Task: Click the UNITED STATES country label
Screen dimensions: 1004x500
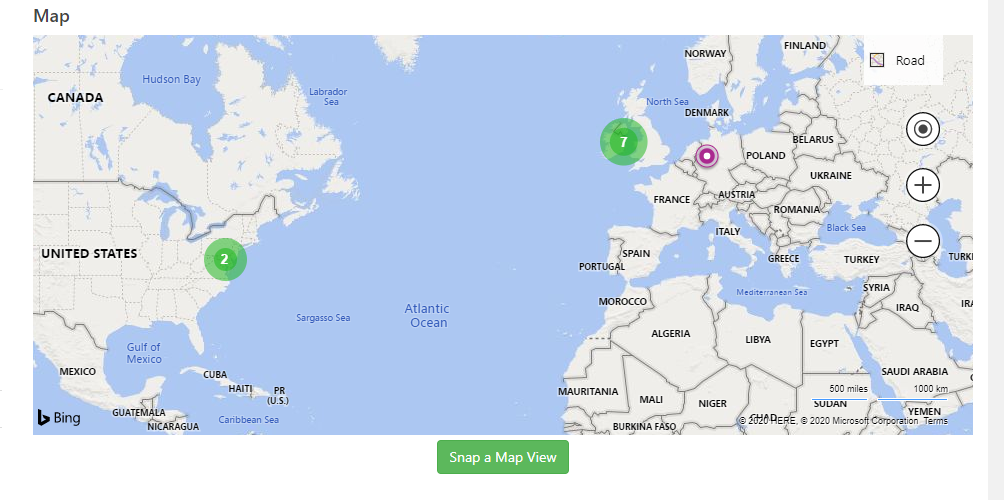Action: 89,254
